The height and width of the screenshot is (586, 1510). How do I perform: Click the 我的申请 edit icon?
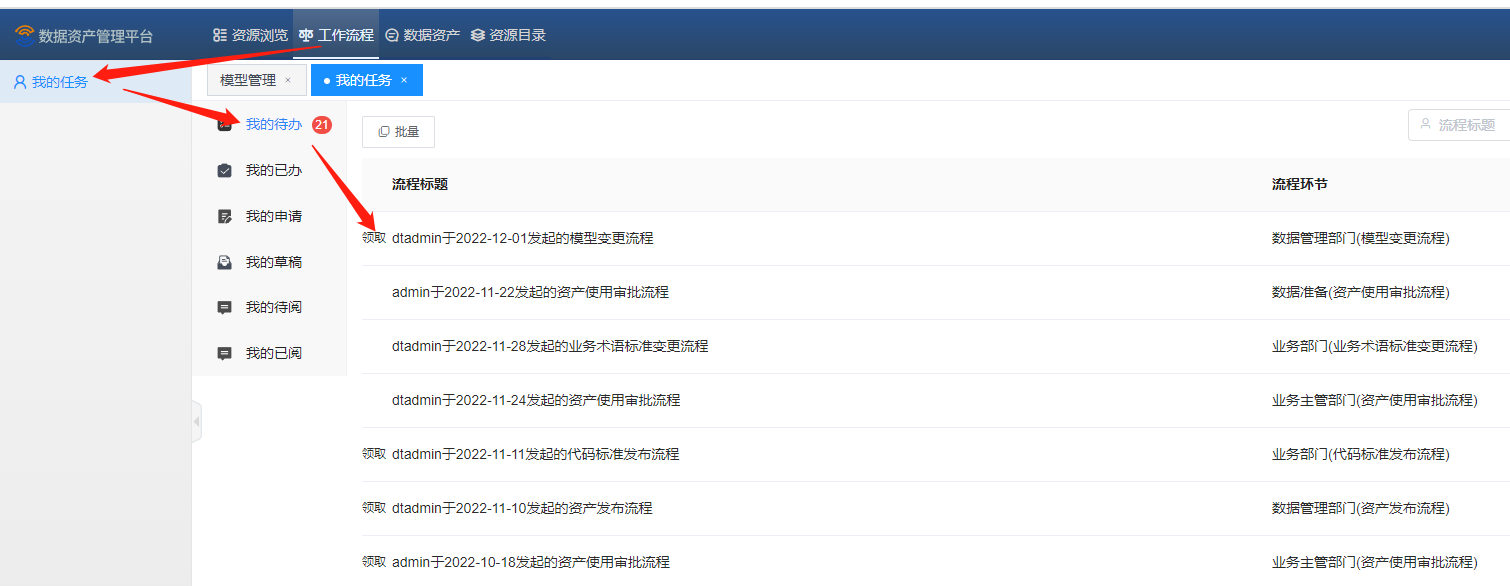(x=225, y=217)
